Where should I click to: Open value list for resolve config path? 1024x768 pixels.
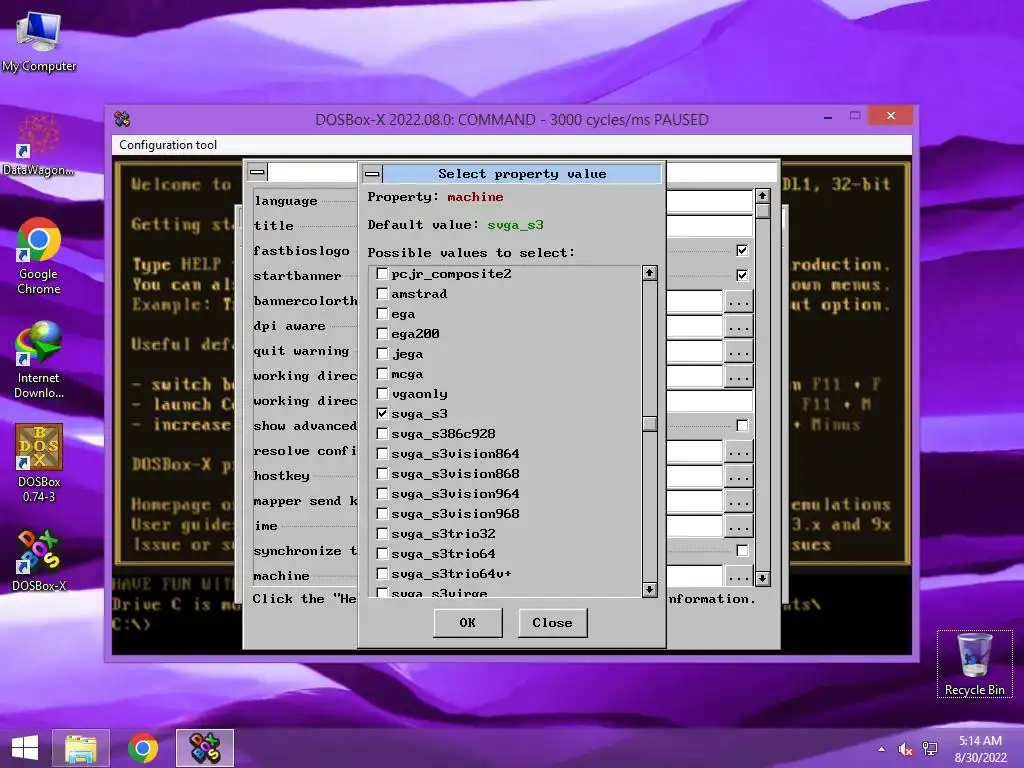coord(739,451)
